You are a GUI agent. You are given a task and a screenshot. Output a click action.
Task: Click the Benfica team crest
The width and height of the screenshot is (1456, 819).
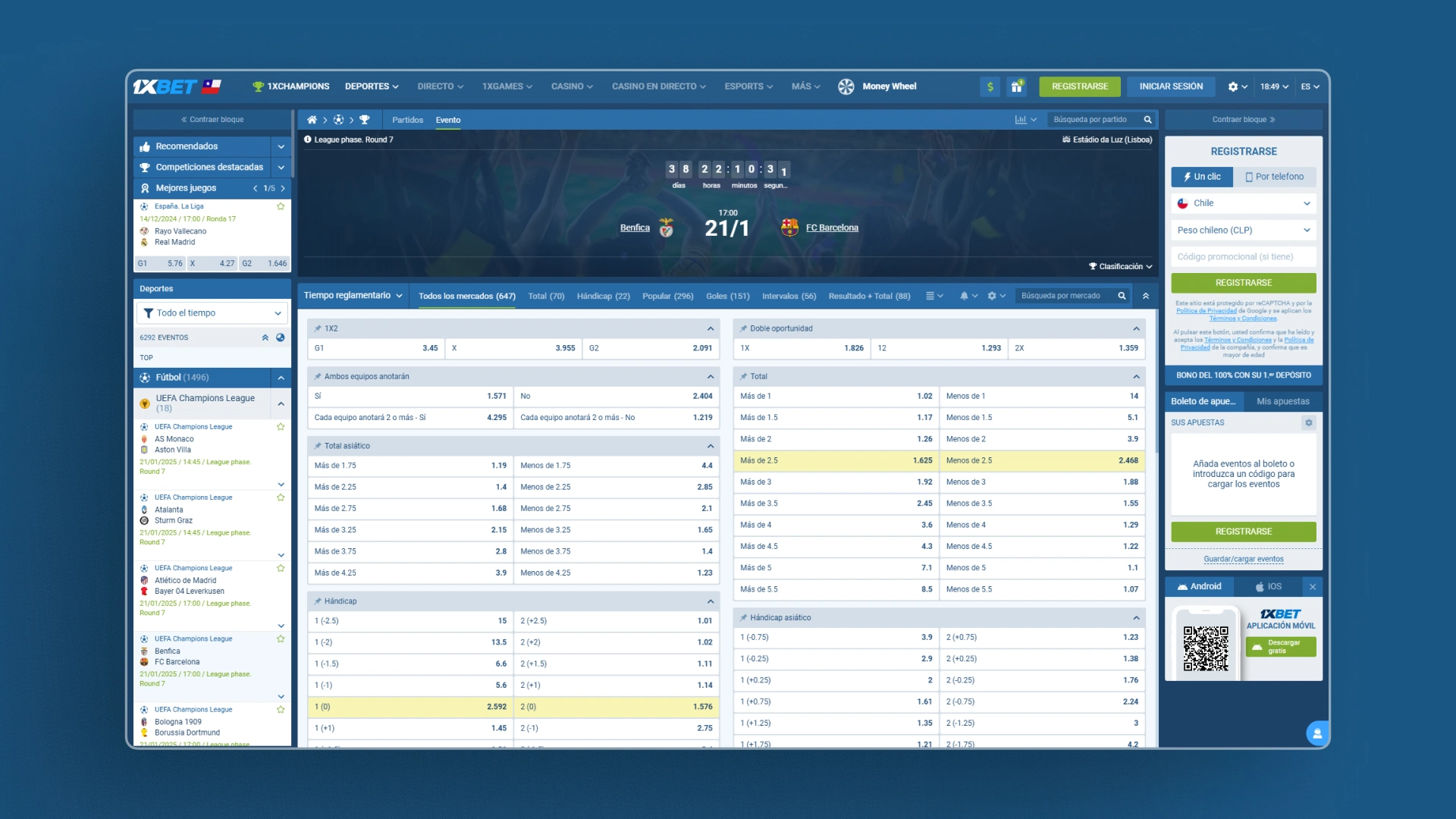(666, 227)
